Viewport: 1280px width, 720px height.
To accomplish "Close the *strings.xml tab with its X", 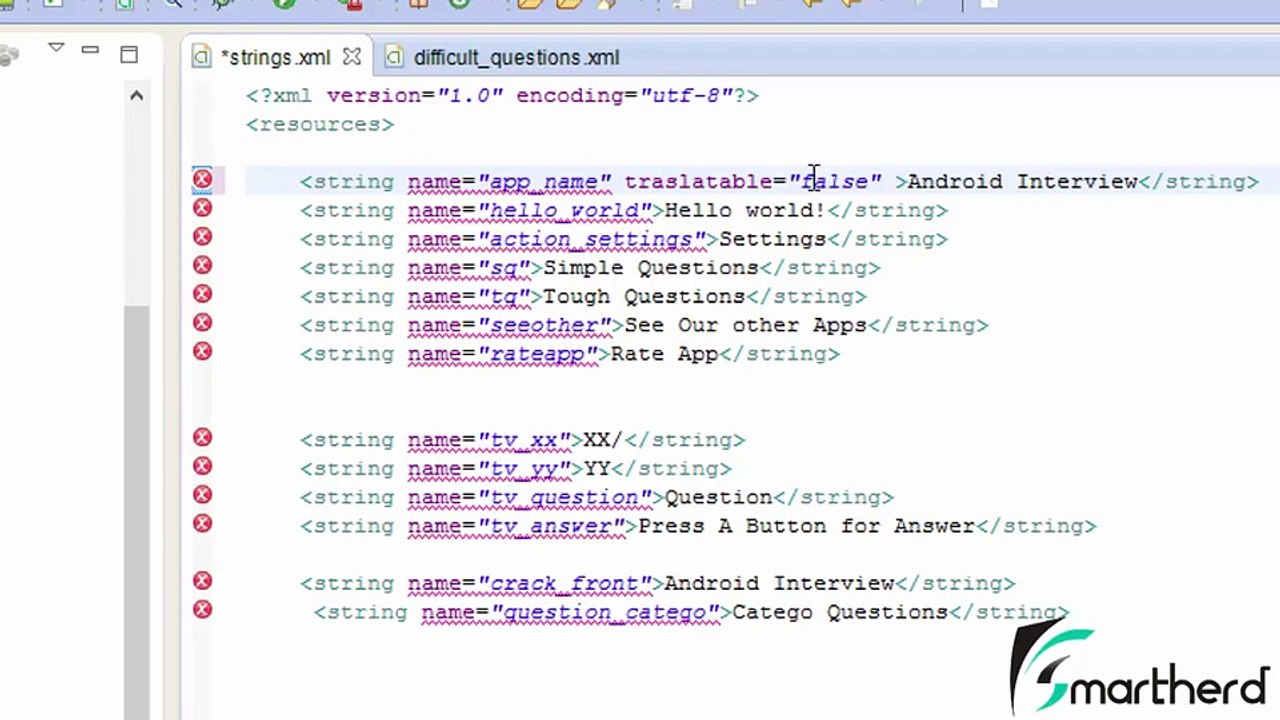I will click(351, 57).
